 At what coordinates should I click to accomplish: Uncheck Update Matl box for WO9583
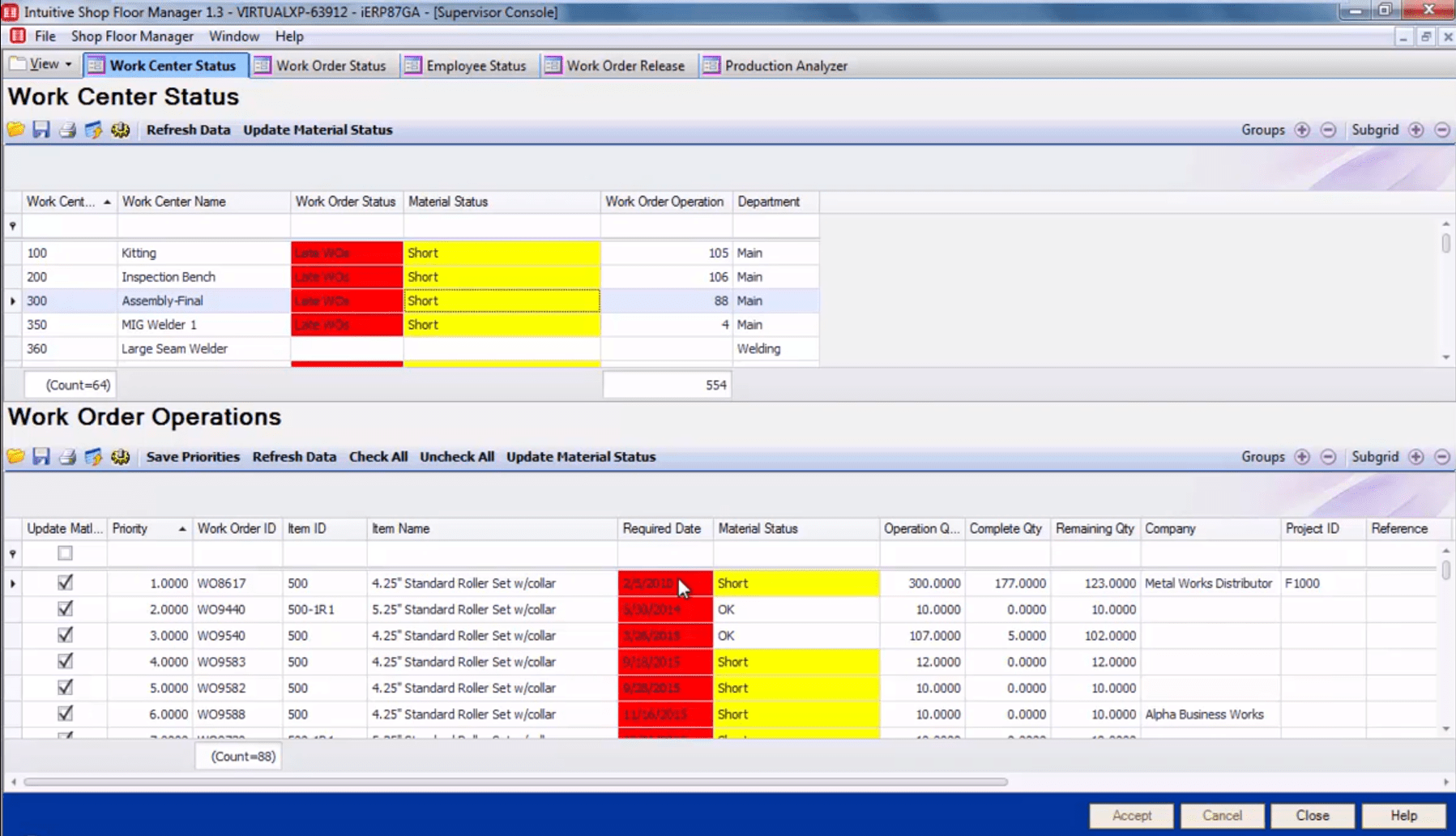(65, 661)
